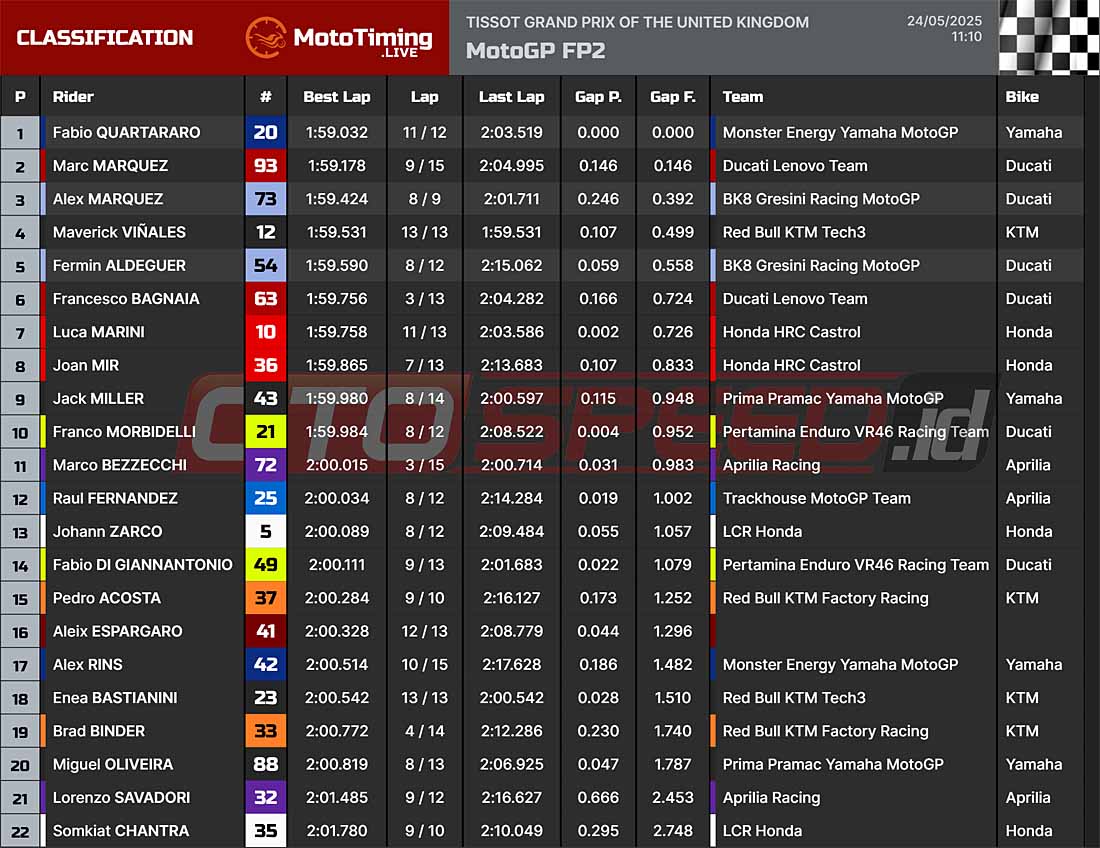Click Gap F. value 2.748
1100x848 pixels.
(673, 830)
